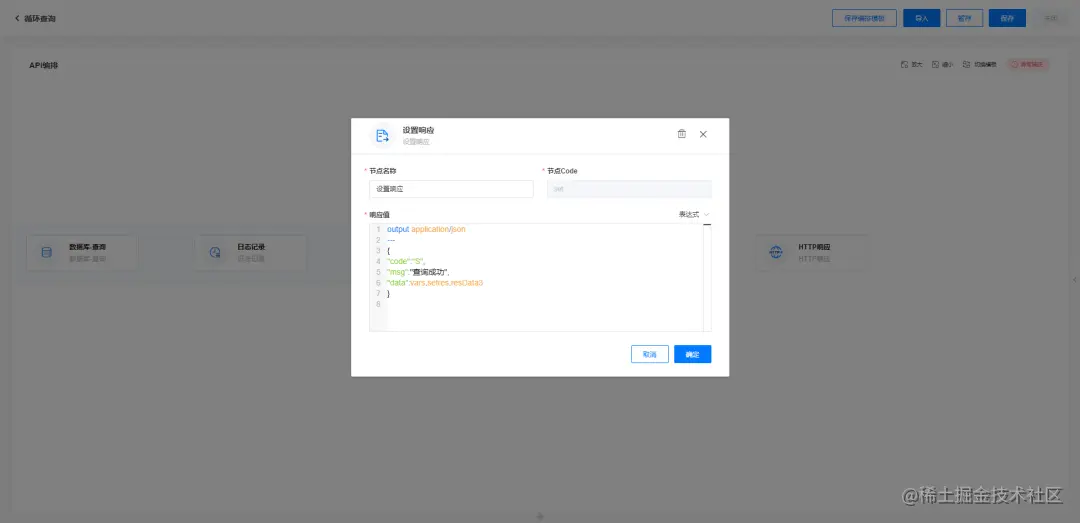Image resolution: width=1080 pixels, height=523 pixels.
Task: Delete the node with the trash icon
Action: [x=681, y=134]
